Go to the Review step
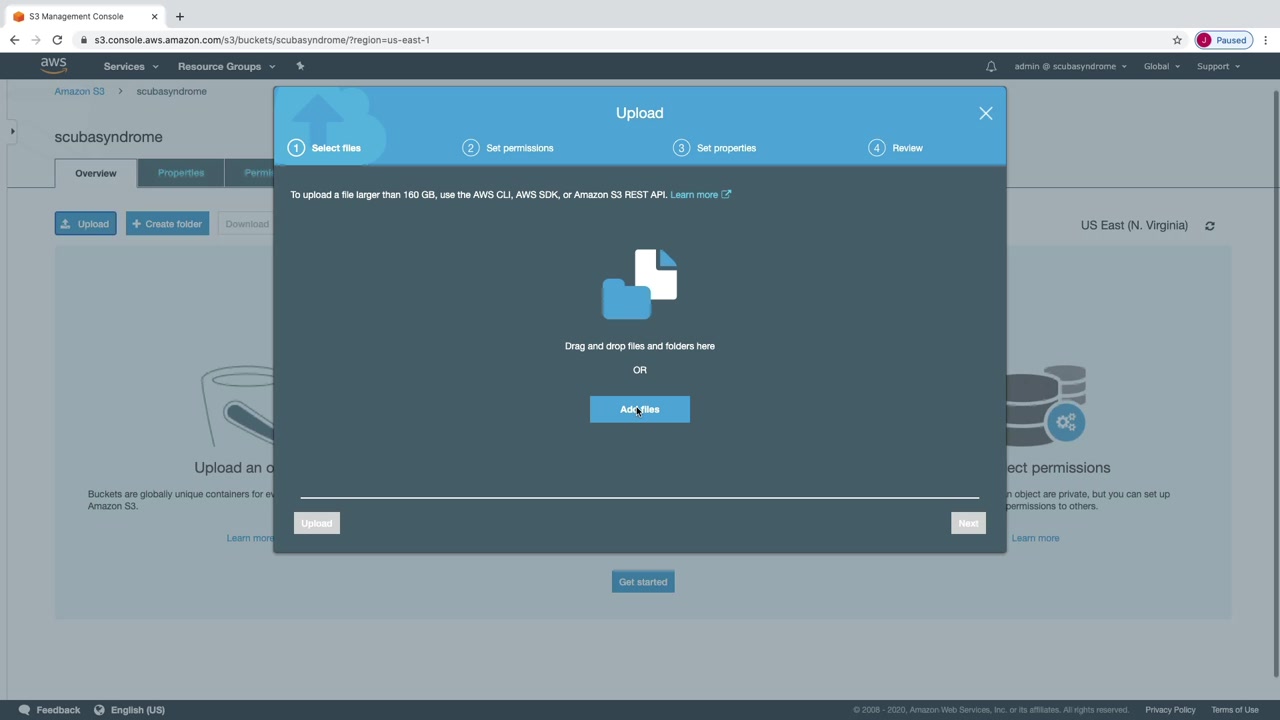This screenshot has width=1280, height=720. pos(896,148)
